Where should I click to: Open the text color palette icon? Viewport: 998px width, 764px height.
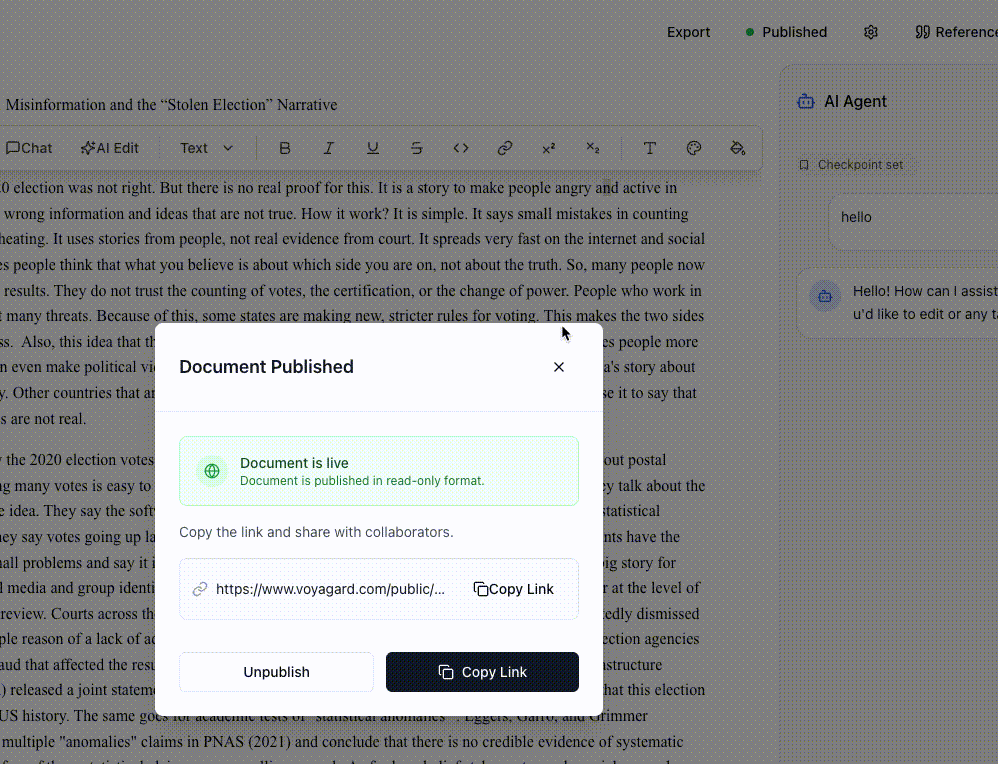point(694,148)
